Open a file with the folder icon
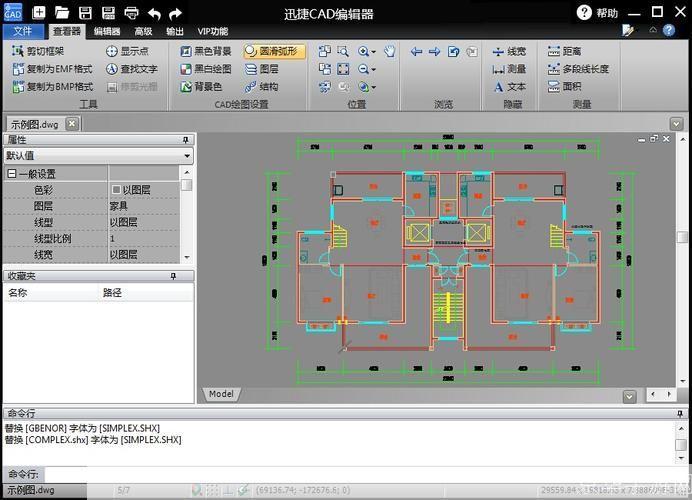692x500 pixels. [62, 13]
